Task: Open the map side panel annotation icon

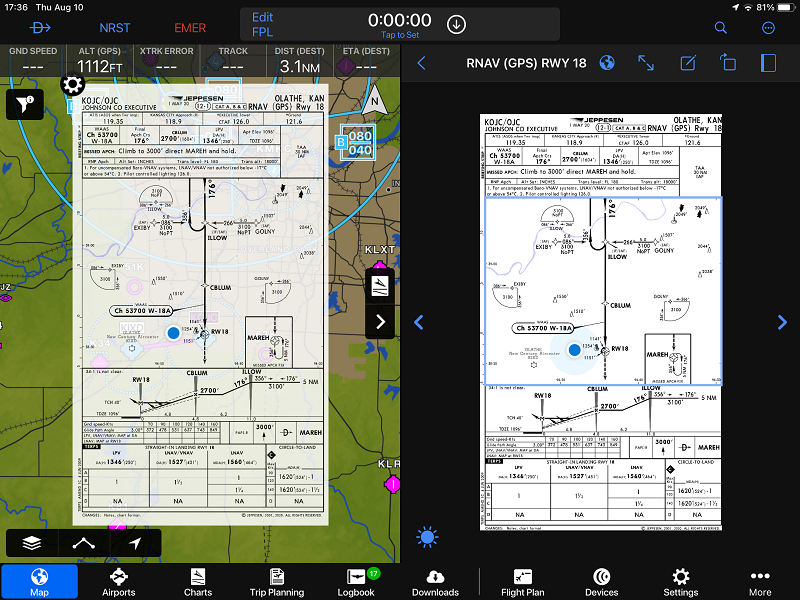Action: pyautogui.click(x=380, y=286)
